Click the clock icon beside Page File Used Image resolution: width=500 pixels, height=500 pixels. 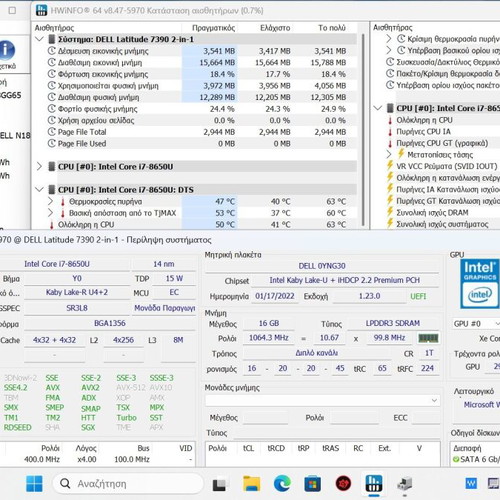click(51, 143)
